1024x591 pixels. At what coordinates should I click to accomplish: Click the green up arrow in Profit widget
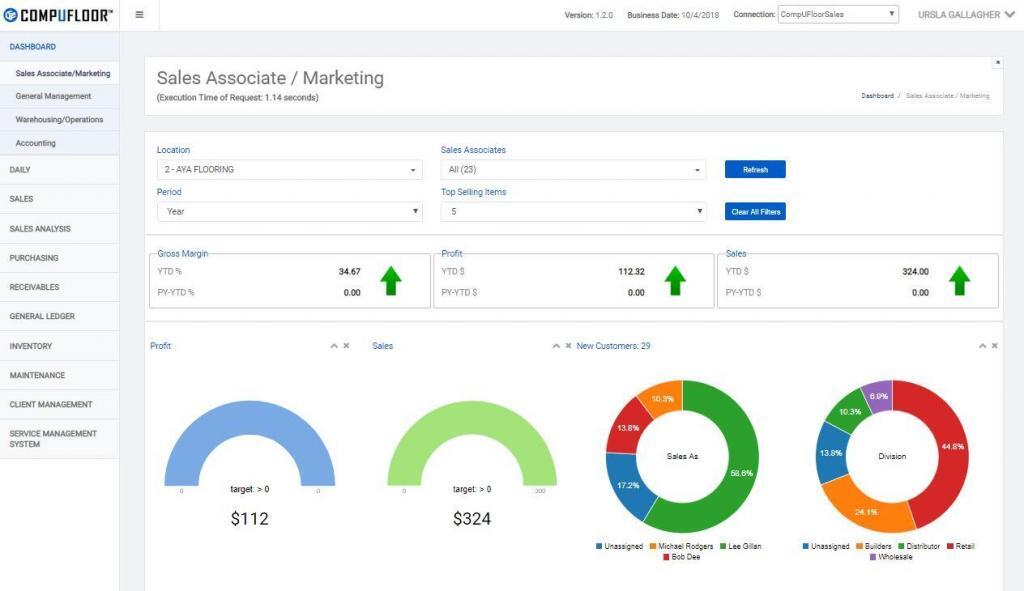tap(675, 281)
